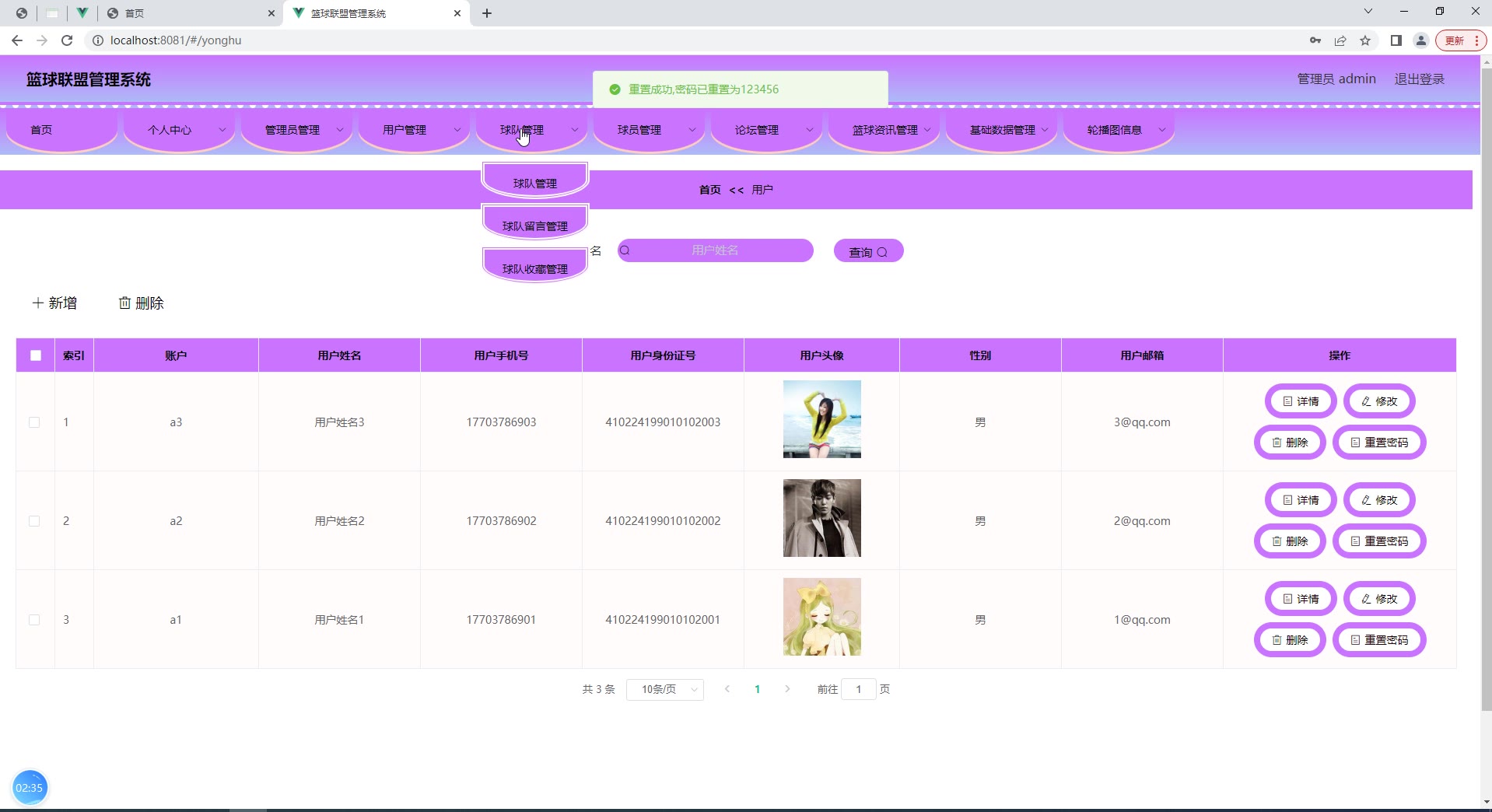Click the 管理员 admin account label
Image resolution: width=1492 pixels, height=812 pixels.
[1336, 79]
